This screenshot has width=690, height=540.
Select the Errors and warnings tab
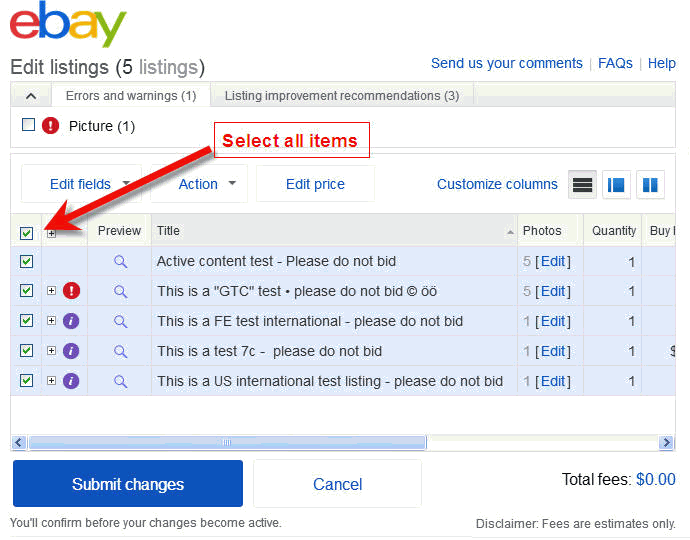click(131, 96)
